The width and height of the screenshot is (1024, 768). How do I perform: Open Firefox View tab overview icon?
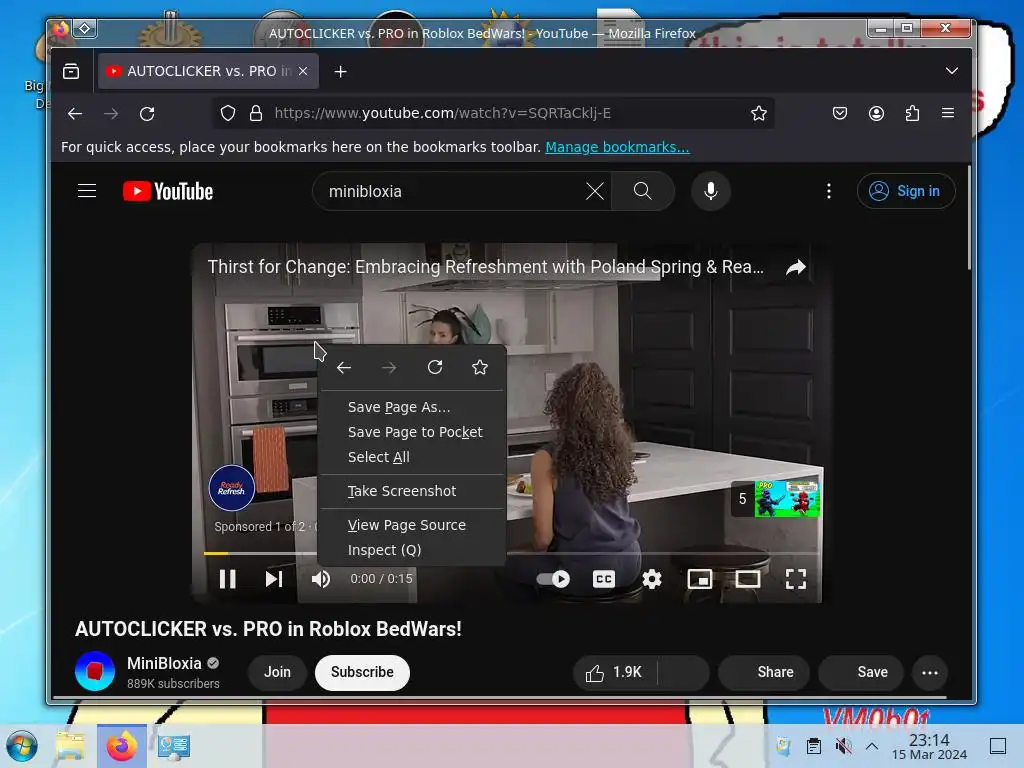coord(71,71)
